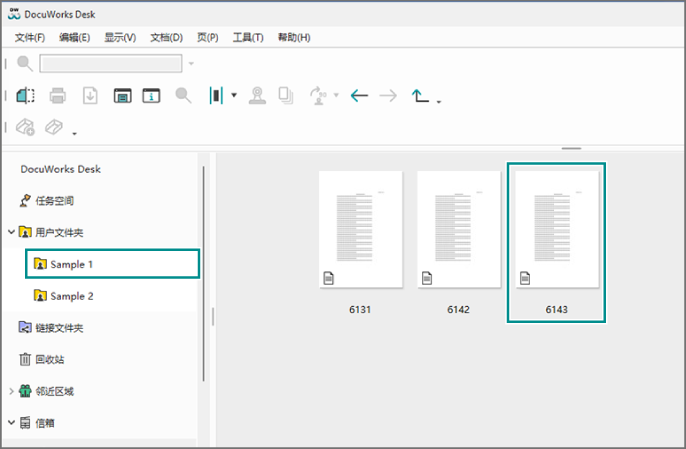Open 链接文件夹 in the sidebar

tap(58, 328)
